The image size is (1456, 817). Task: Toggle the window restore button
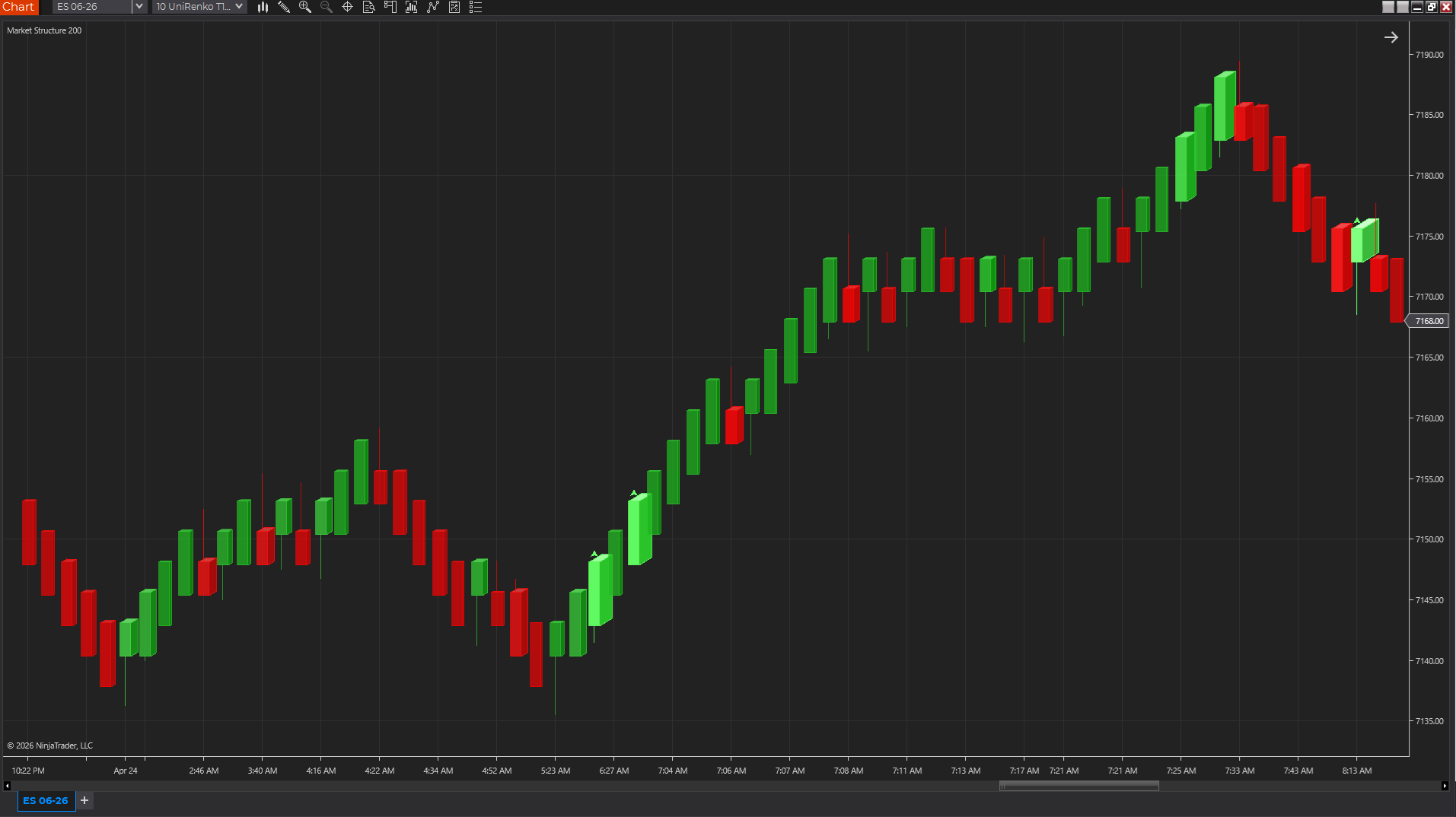(1432, 7)
